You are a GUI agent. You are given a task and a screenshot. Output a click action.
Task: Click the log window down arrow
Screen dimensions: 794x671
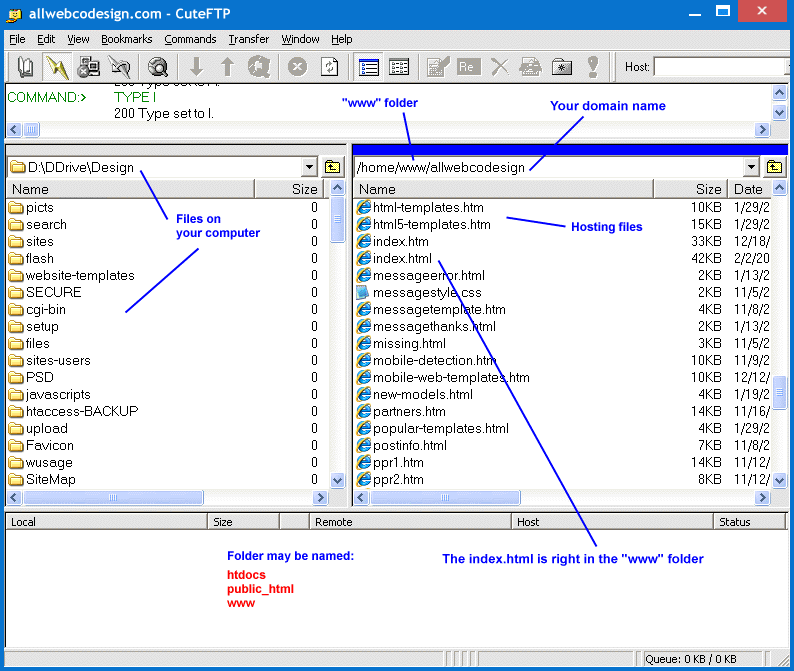click(779, 112)
